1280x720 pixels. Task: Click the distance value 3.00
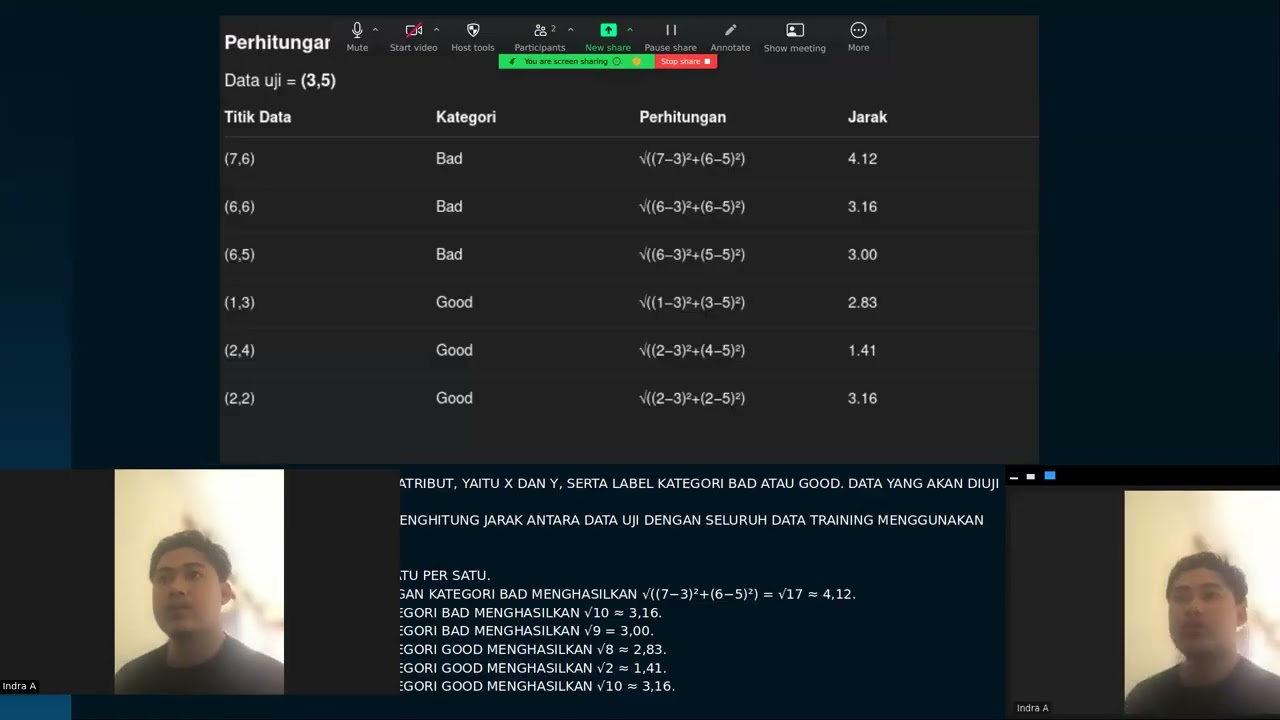point(862,255)
